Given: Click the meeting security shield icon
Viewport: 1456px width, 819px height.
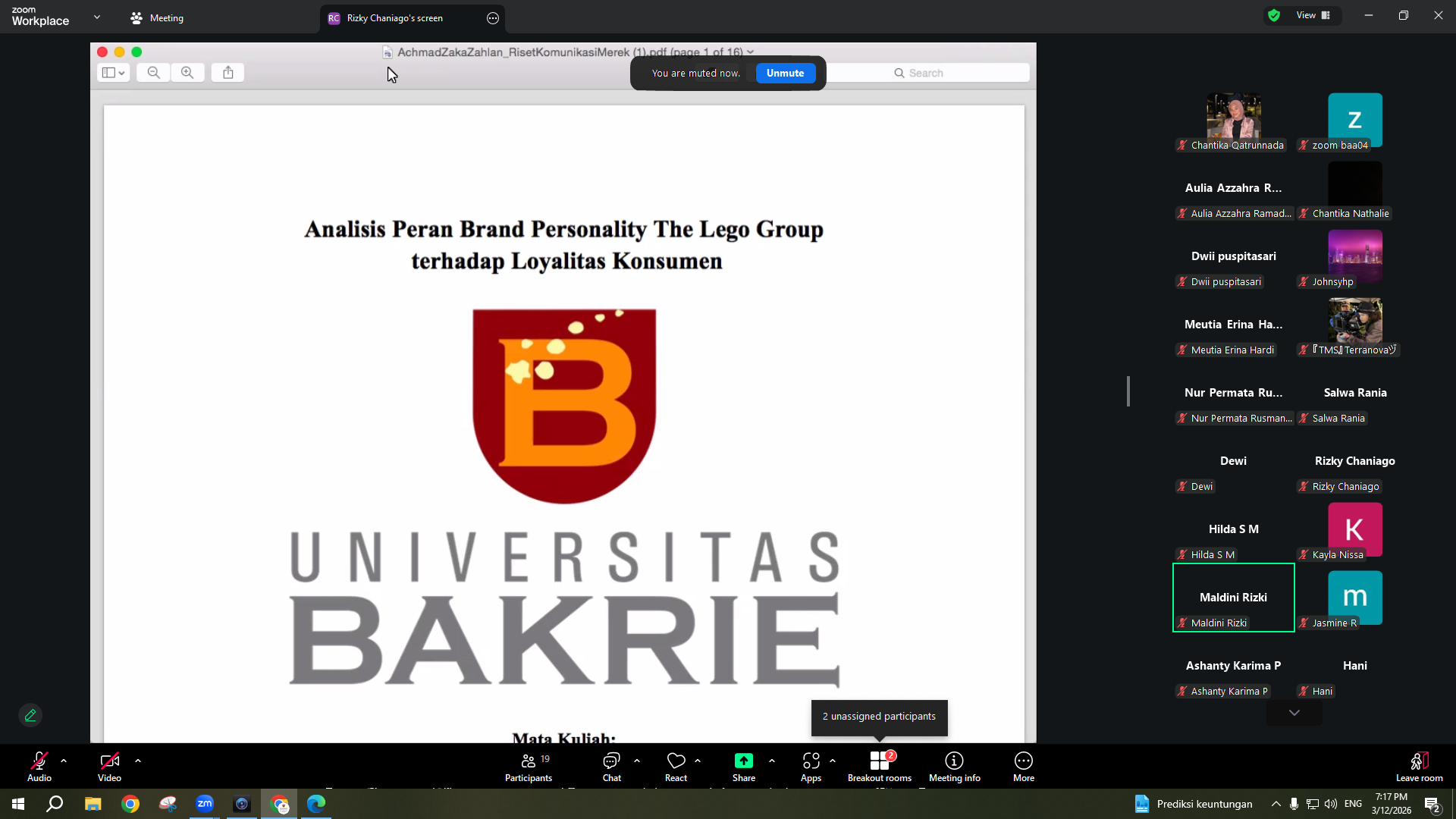Looking at the screenshot, I should 1274,15.
